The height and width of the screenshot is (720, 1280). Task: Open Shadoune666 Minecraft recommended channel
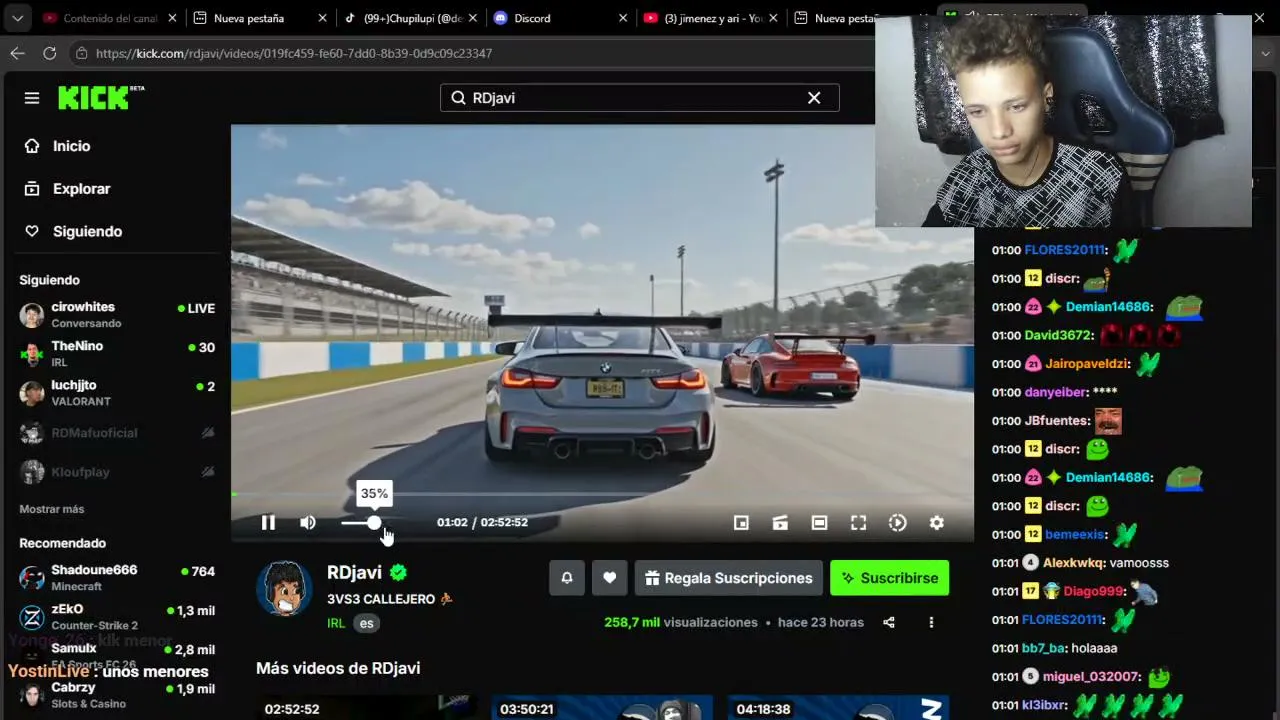point(117,577)
